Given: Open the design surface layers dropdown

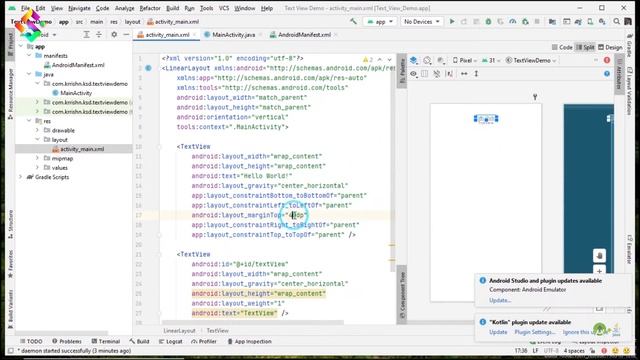Looking at the screenshot, I should [x=414, y=60].
